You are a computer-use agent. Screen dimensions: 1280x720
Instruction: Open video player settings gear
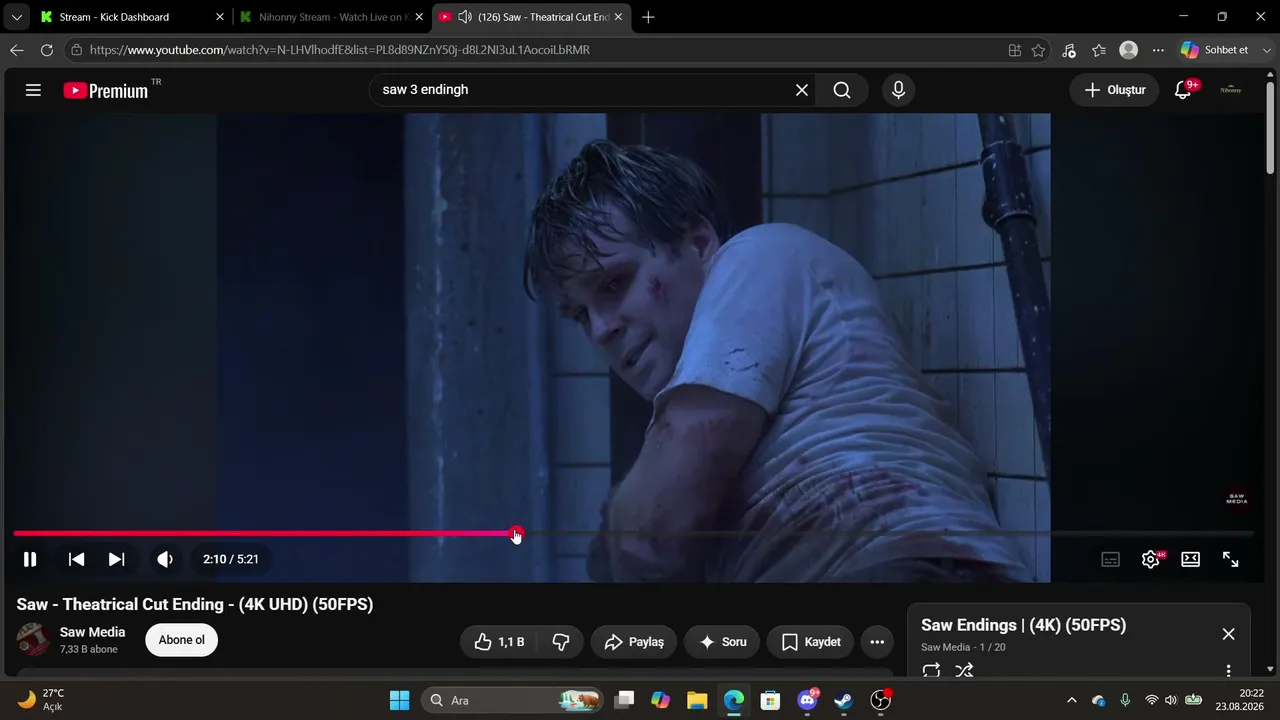point(1151,559)
